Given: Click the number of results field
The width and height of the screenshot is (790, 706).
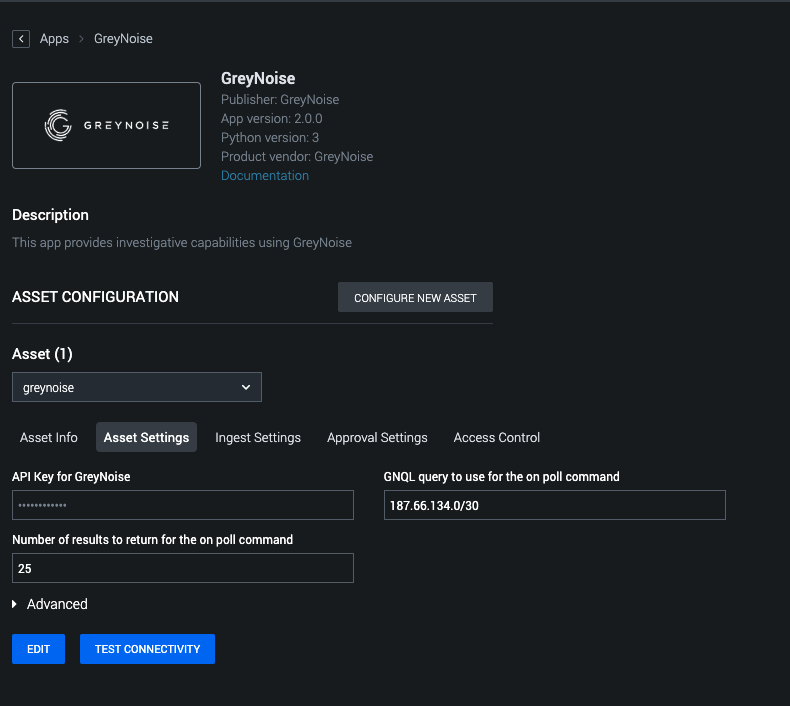Looking at the screenshot, I should coord(183,568).
